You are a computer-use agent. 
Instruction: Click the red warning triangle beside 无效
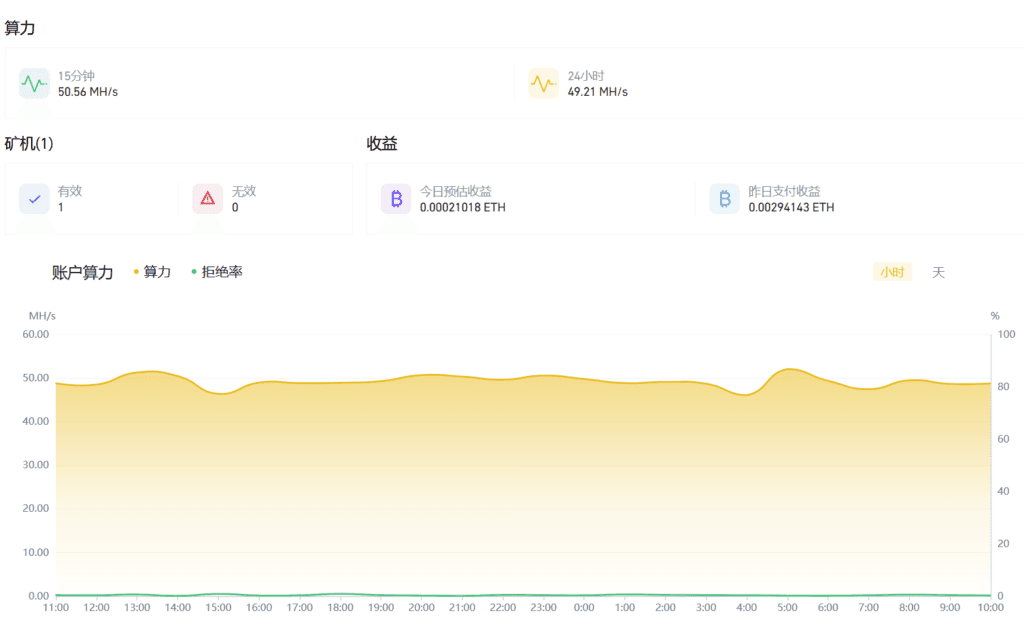(207, 199)
